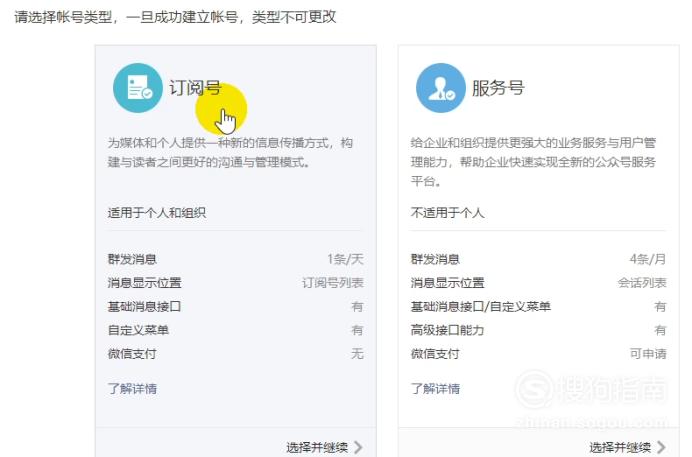Click the 订阅号 description paragraph
Viewport: 692px width, 457px height.
click(x=230, y=153)
